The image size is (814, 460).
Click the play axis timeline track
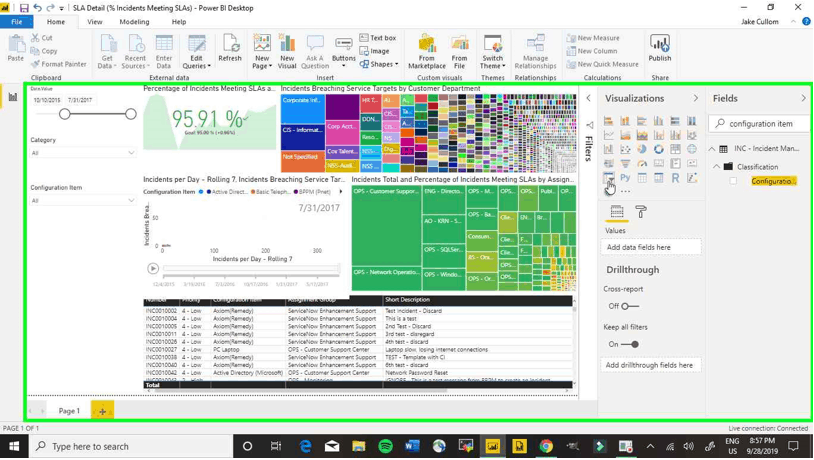tap(251, 268)
